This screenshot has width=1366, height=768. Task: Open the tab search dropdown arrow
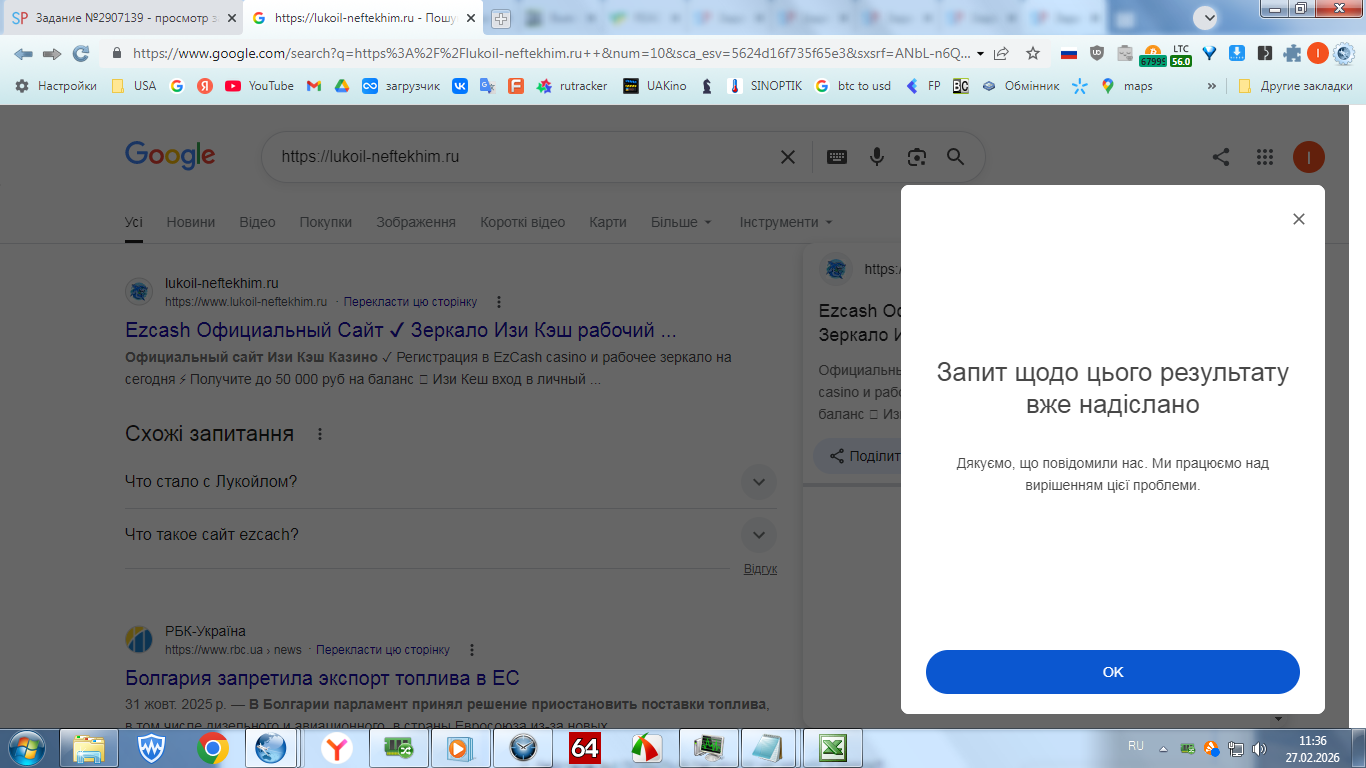coord(1207,17)
